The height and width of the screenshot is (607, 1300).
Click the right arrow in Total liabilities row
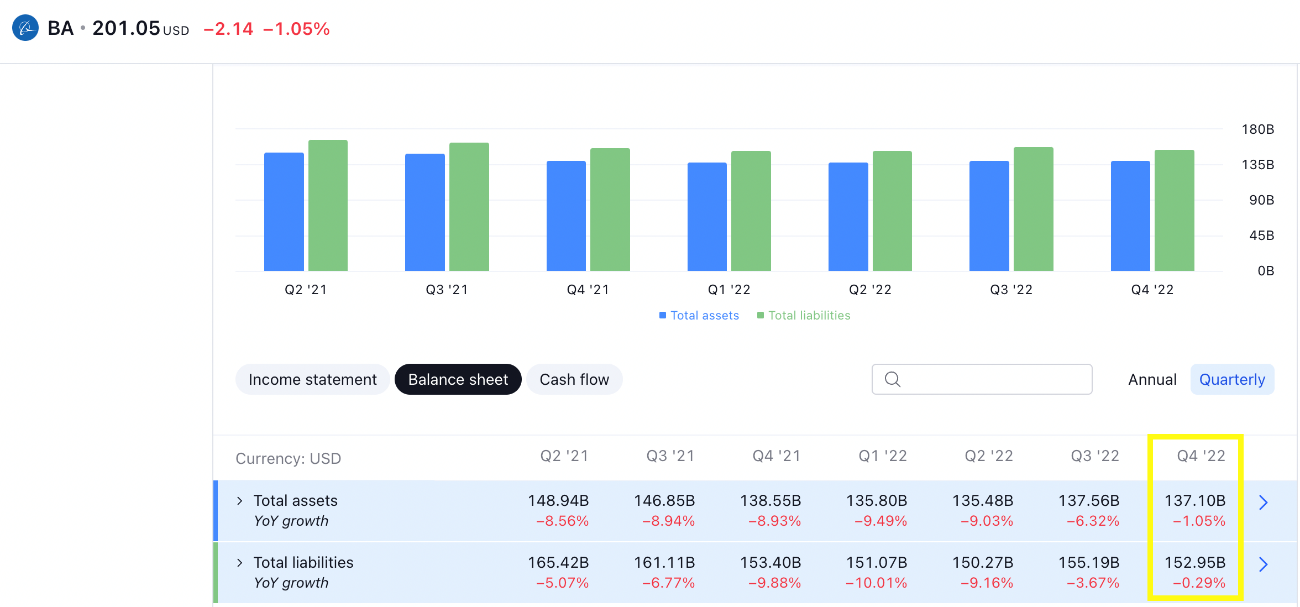[1263, 565]
